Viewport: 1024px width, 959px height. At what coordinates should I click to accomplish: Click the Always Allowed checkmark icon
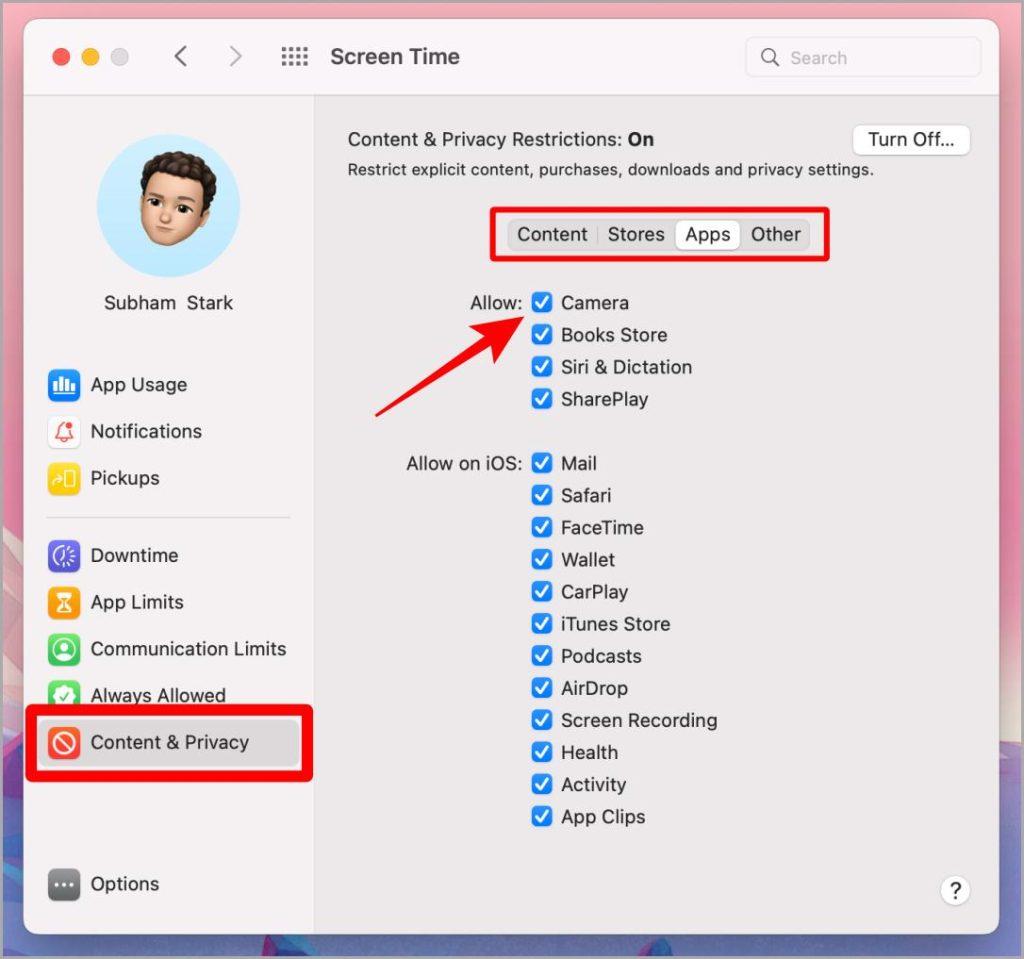64,693
